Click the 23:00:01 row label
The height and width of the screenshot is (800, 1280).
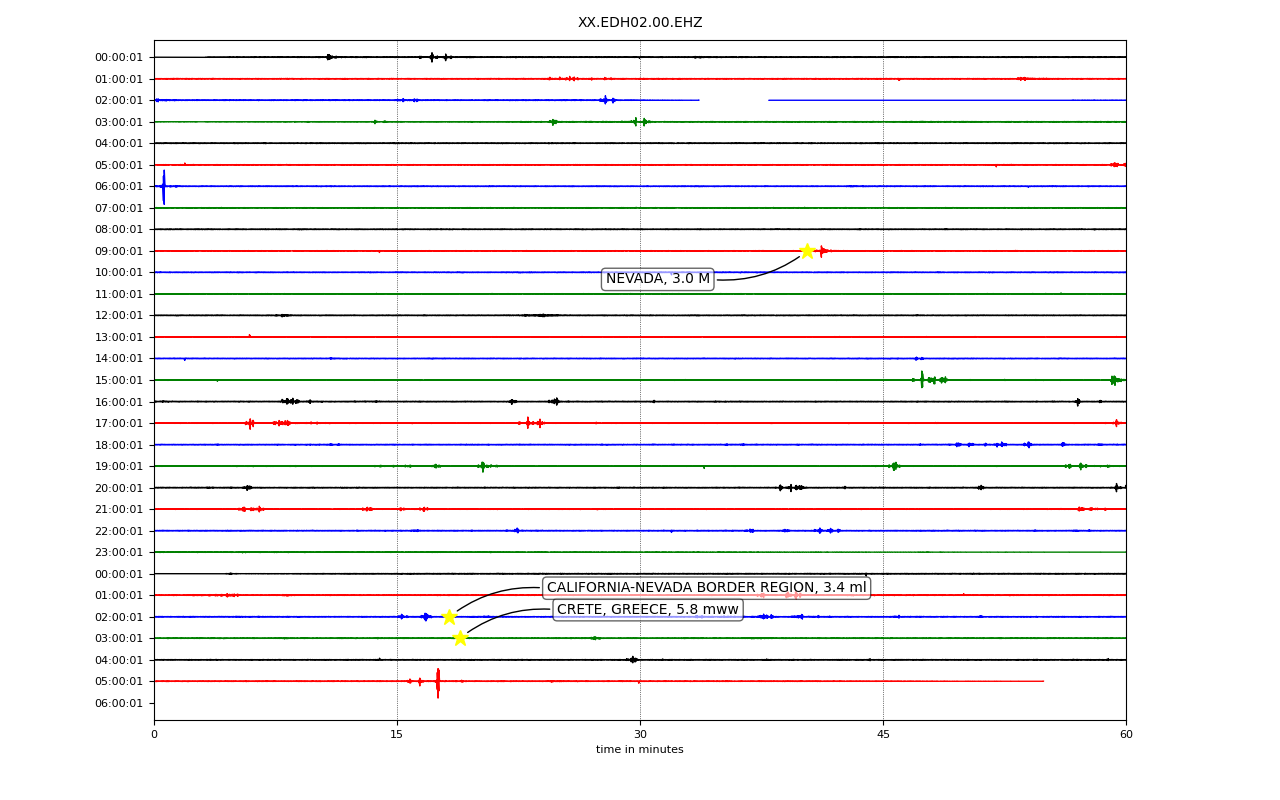pos(119,552)
